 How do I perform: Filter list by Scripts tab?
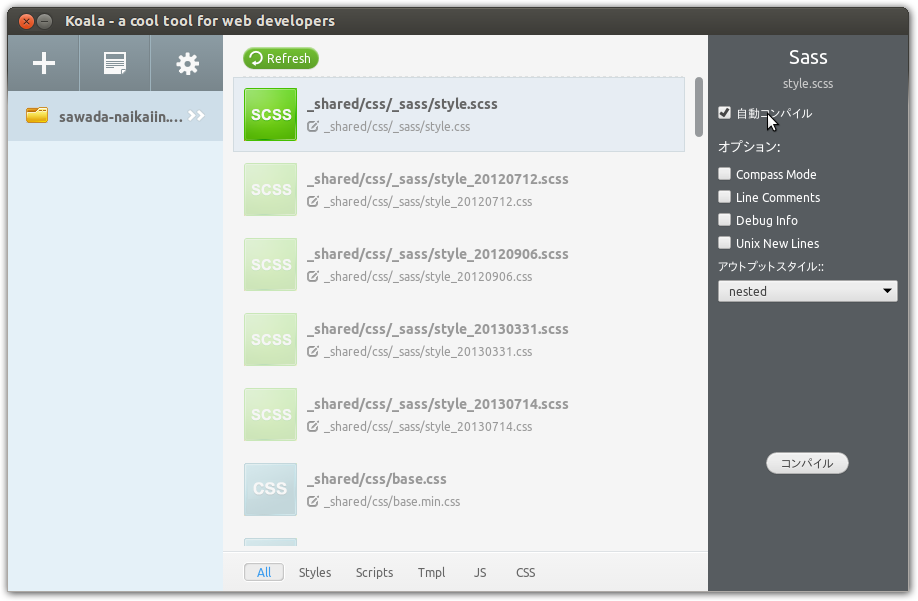(374, 572)
